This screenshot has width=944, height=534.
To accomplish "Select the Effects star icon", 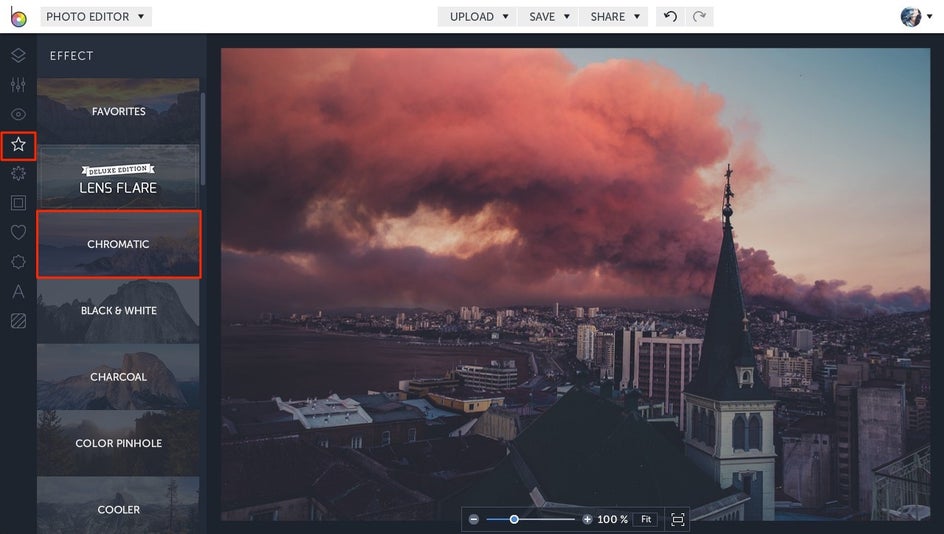I will pos(18,144).
